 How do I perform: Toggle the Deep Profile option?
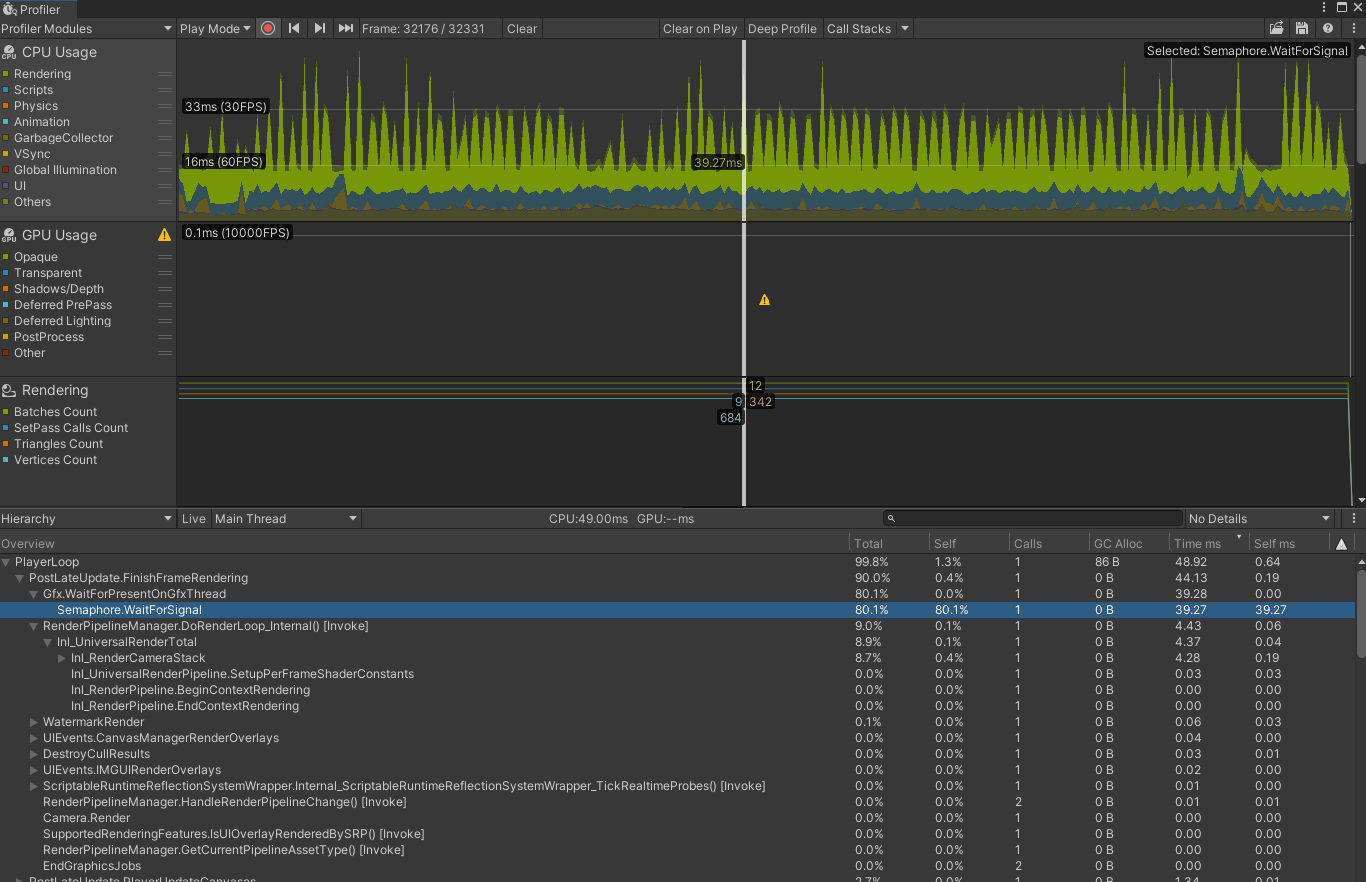point(782,29)
